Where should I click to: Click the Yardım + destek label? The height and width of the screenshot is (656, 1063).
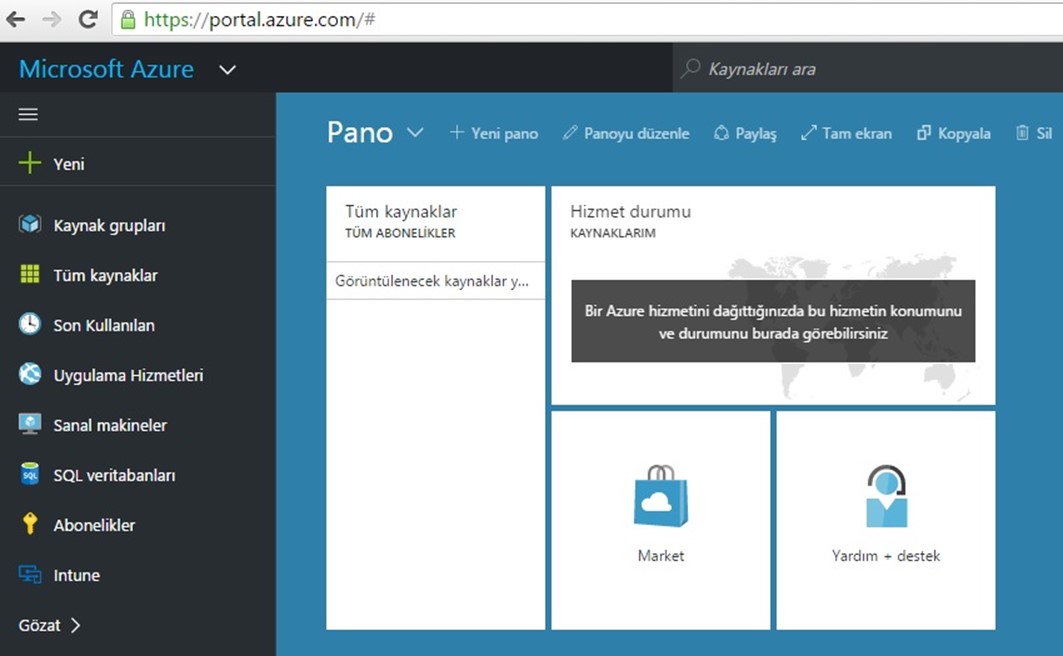point(886,556)
